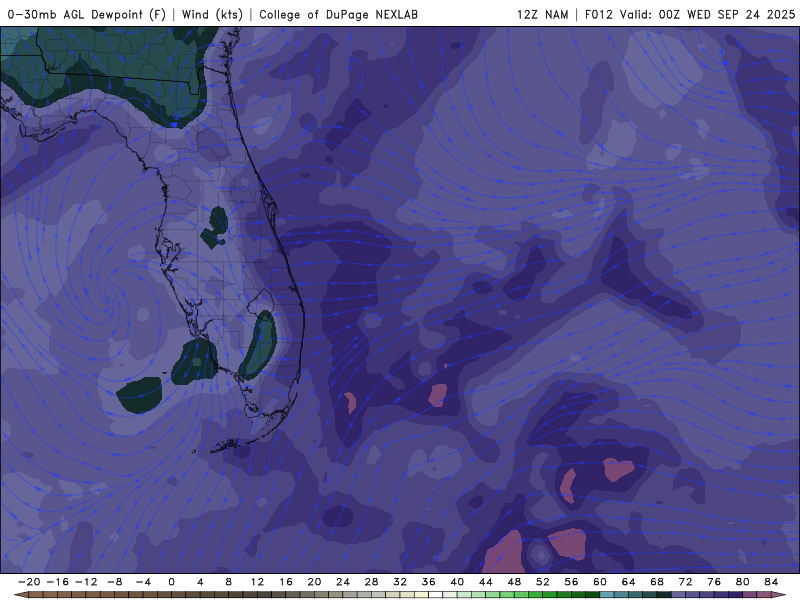Click the right arrow end of the color bar
The width and height of the screenshot is (800, 600).
[x=781, y=595]
